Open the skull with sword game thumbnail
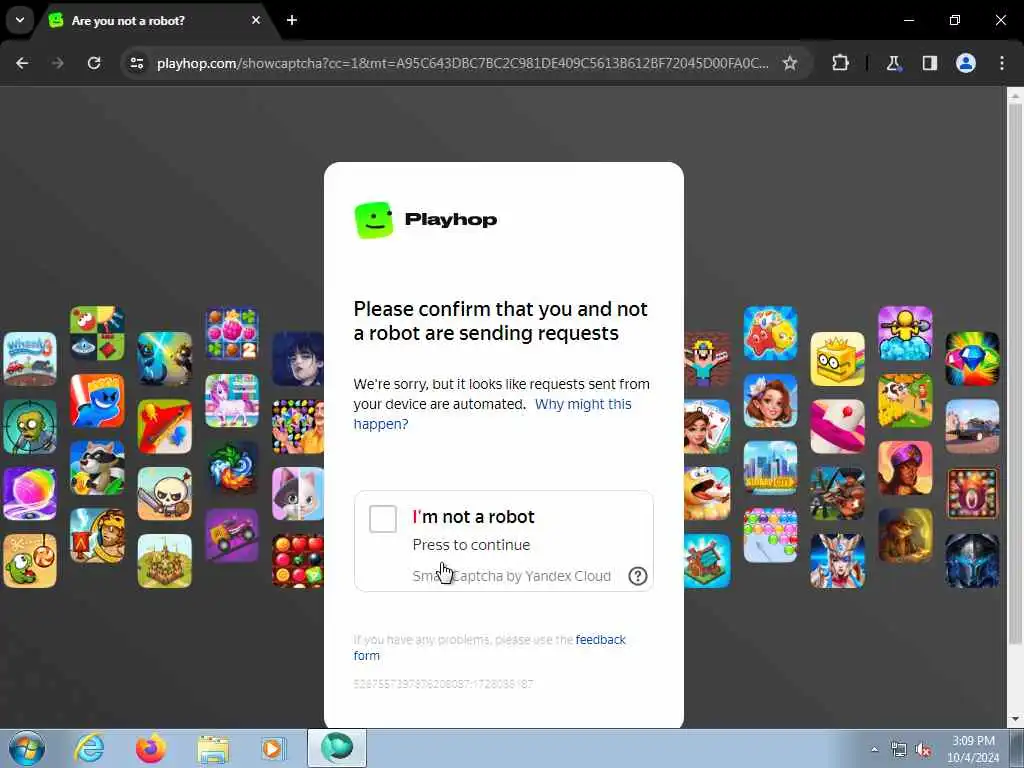Screen dimensions: 1024x768 click(165, 494)
